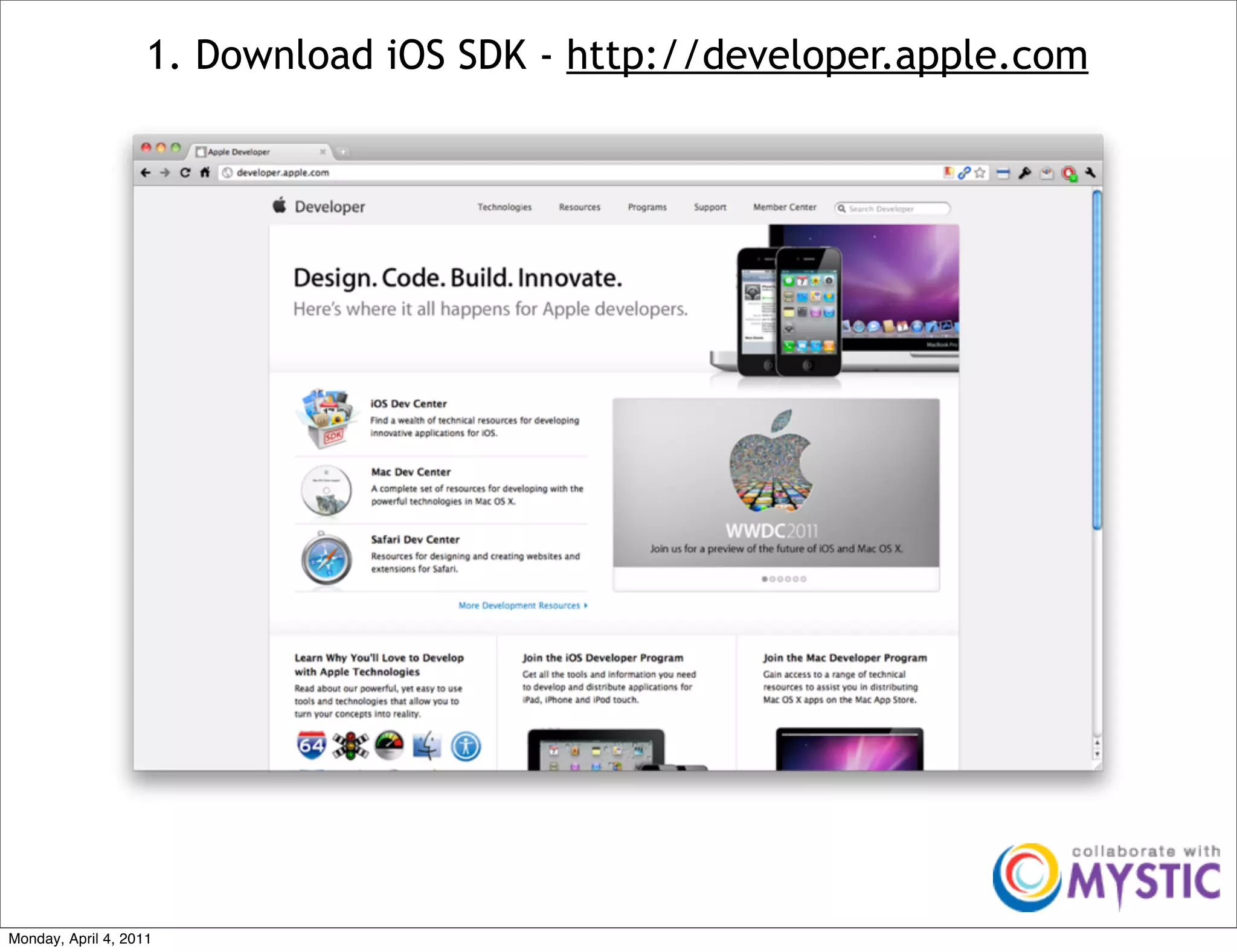This screenshot has width=1237, height=952.
Task: Click the Developer wordmark in site header
Action: click(330, 207)
